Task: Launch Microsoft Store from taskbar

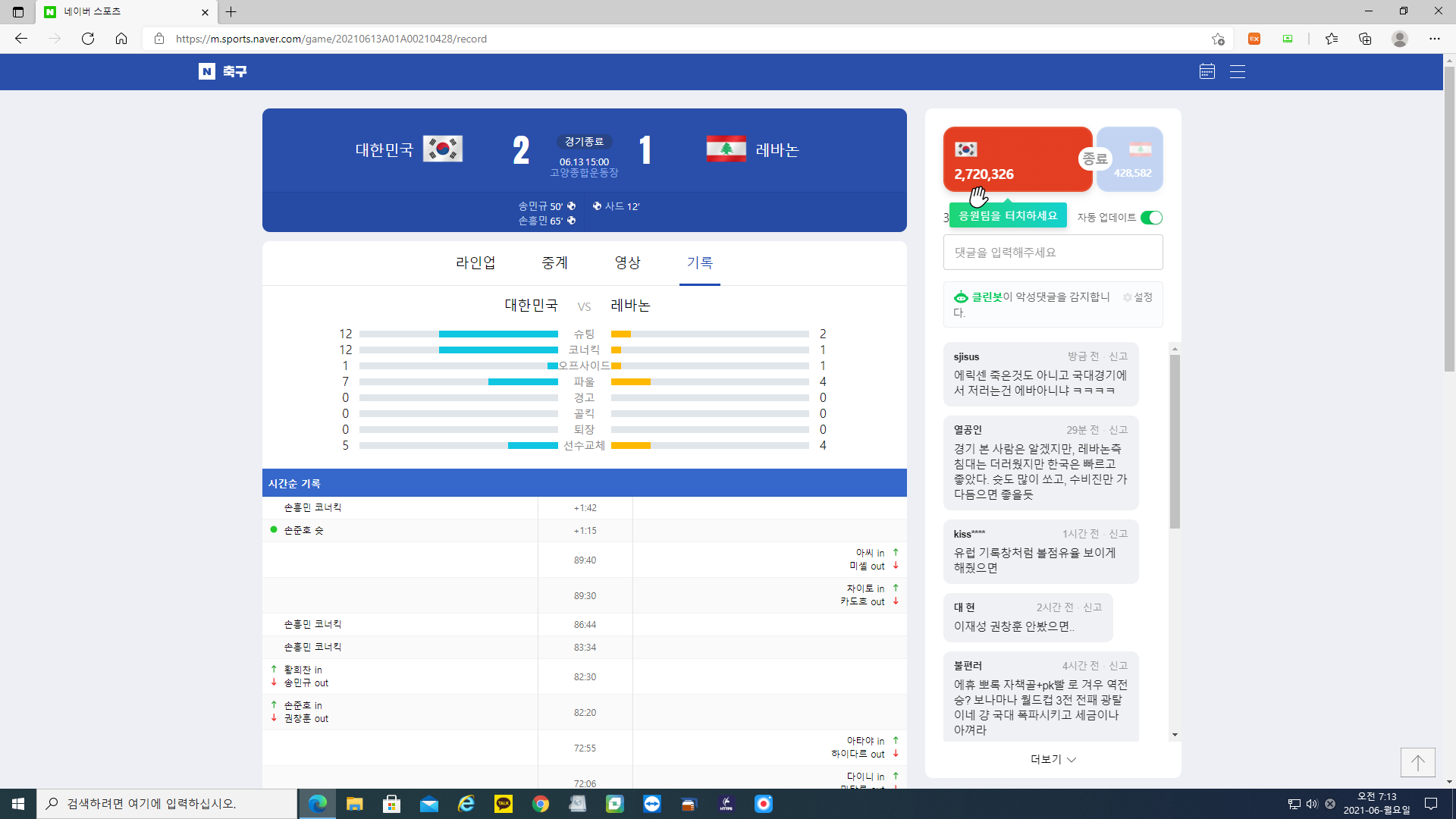Action: 391,804
